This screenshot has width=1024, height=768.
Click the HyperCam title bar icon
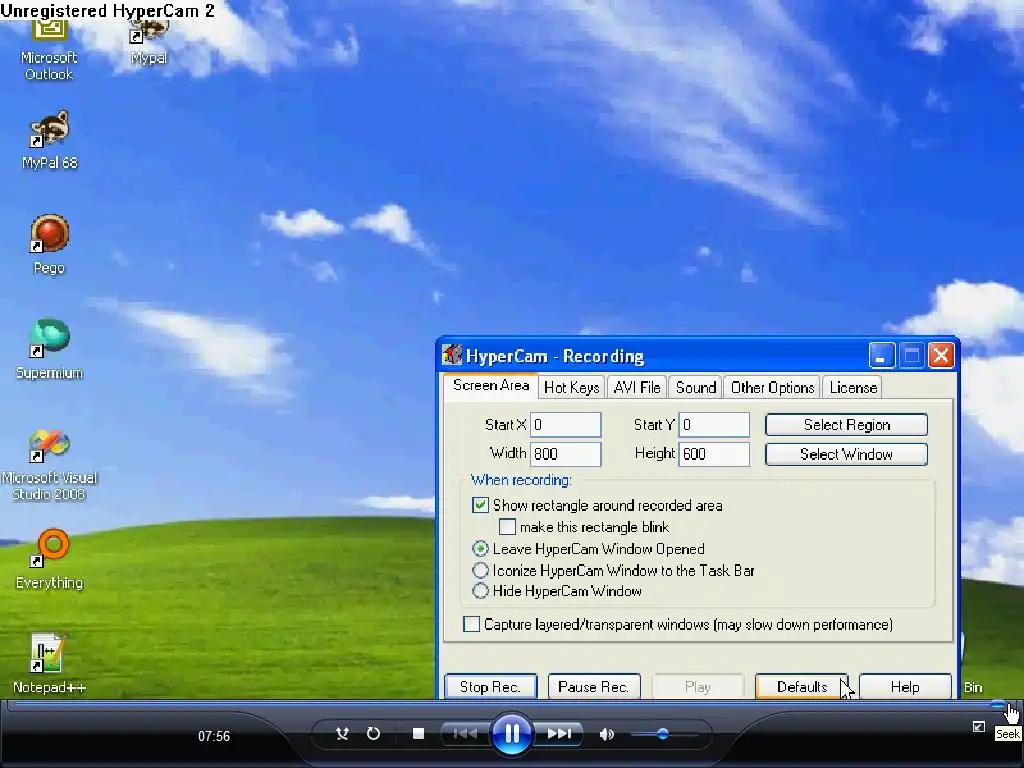pos(452,355)
